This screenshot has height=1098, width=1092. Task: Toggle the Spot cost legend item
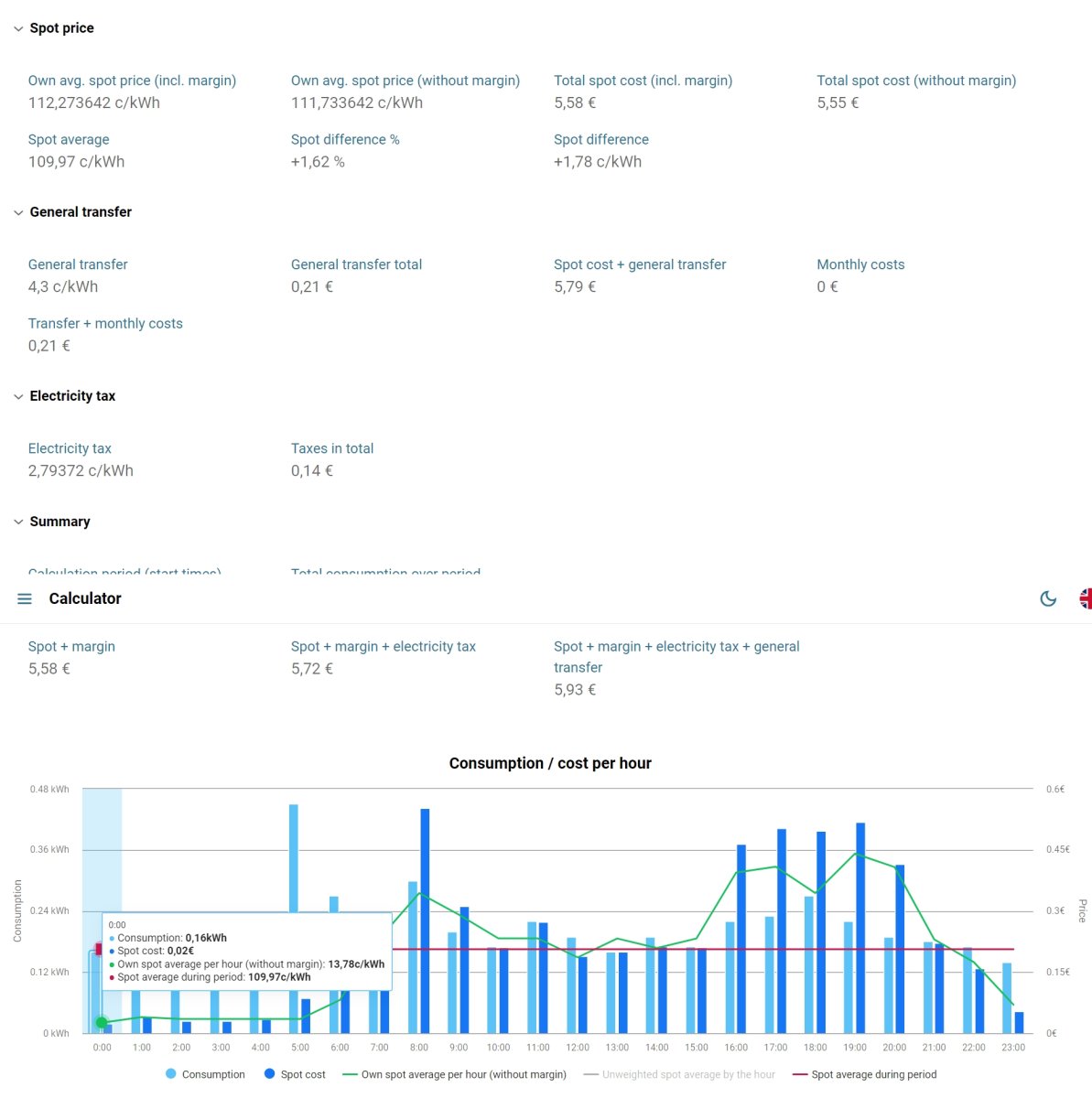coord(294,1074)
